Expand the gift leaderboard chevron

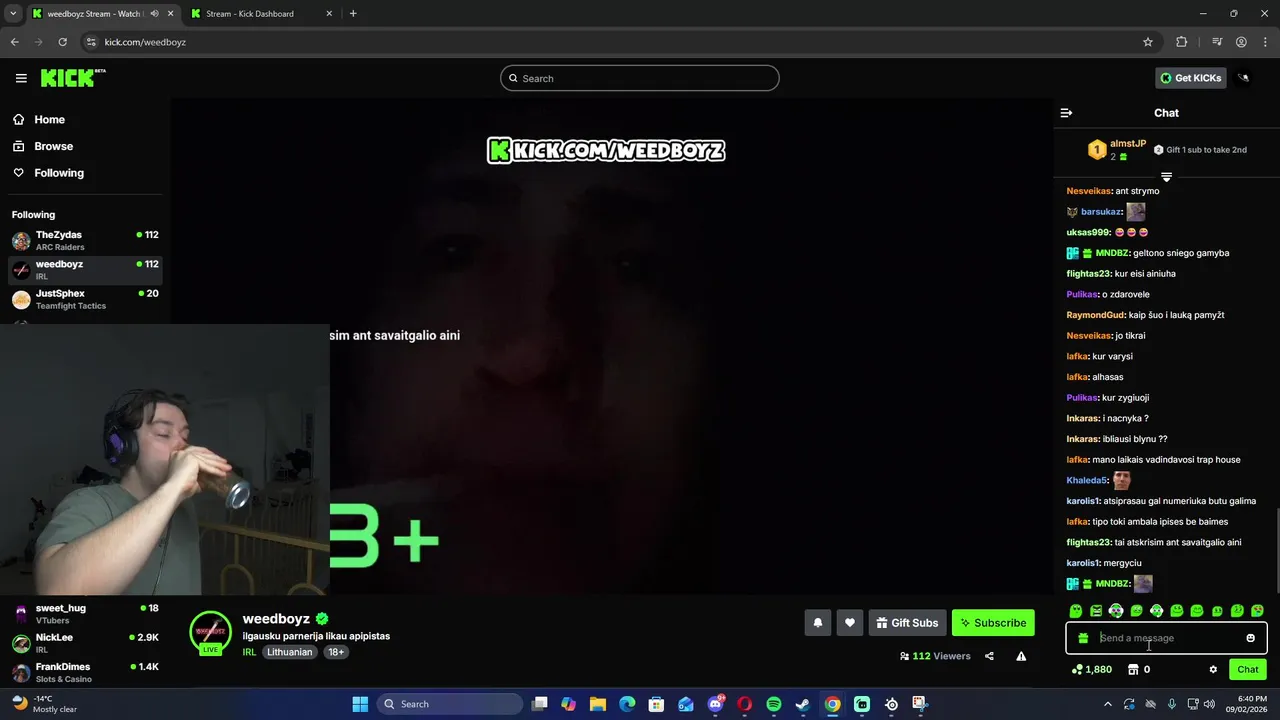pos(1166,177)
